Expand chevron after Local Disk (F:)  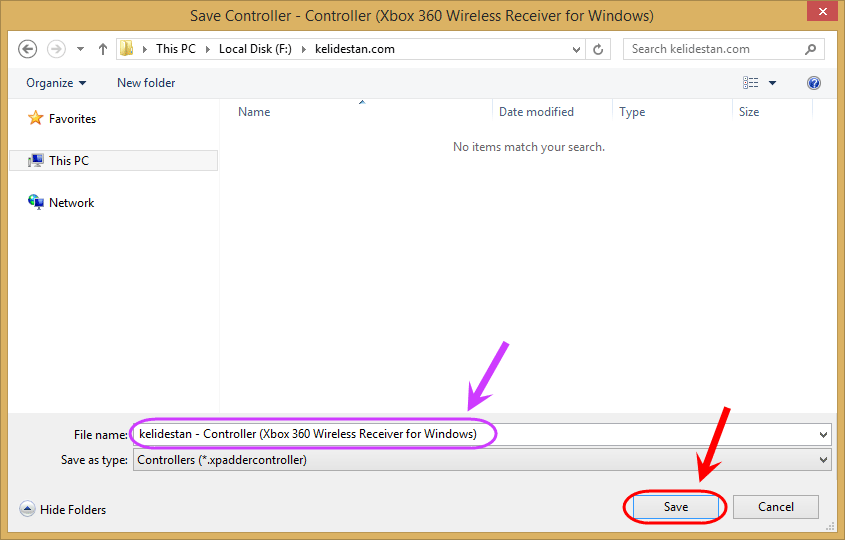click(x=303, y=49)
